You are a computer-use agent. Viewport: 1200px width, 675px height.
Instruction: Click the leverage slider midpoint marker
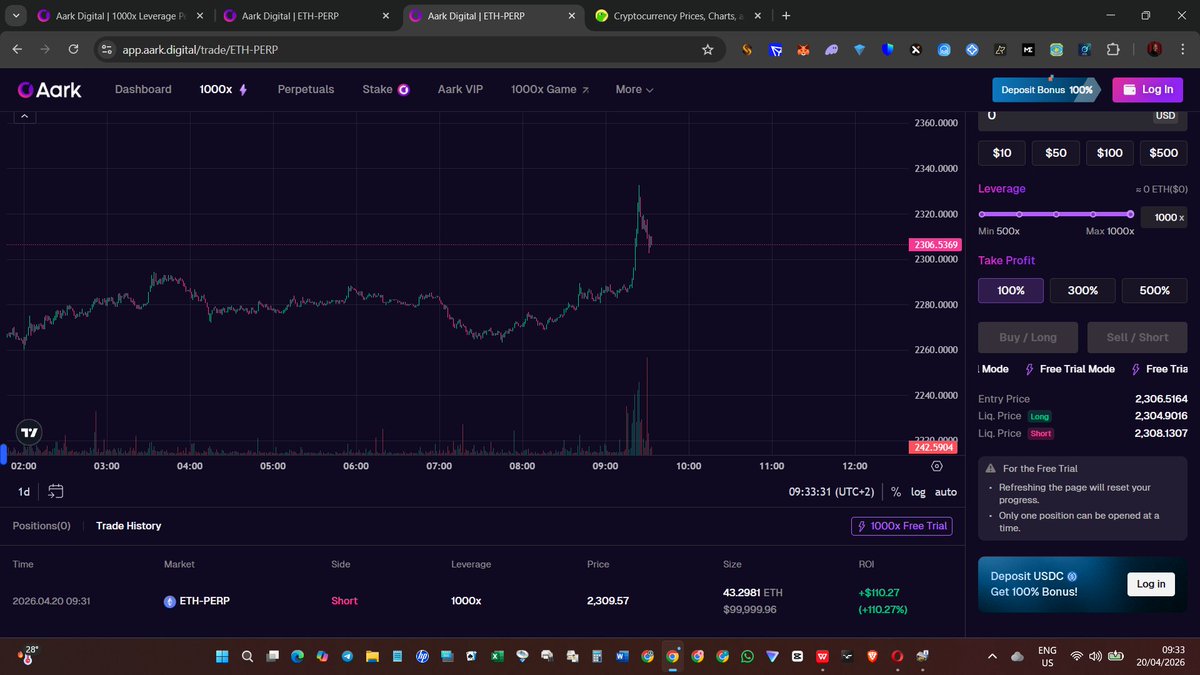[1056, 214]
